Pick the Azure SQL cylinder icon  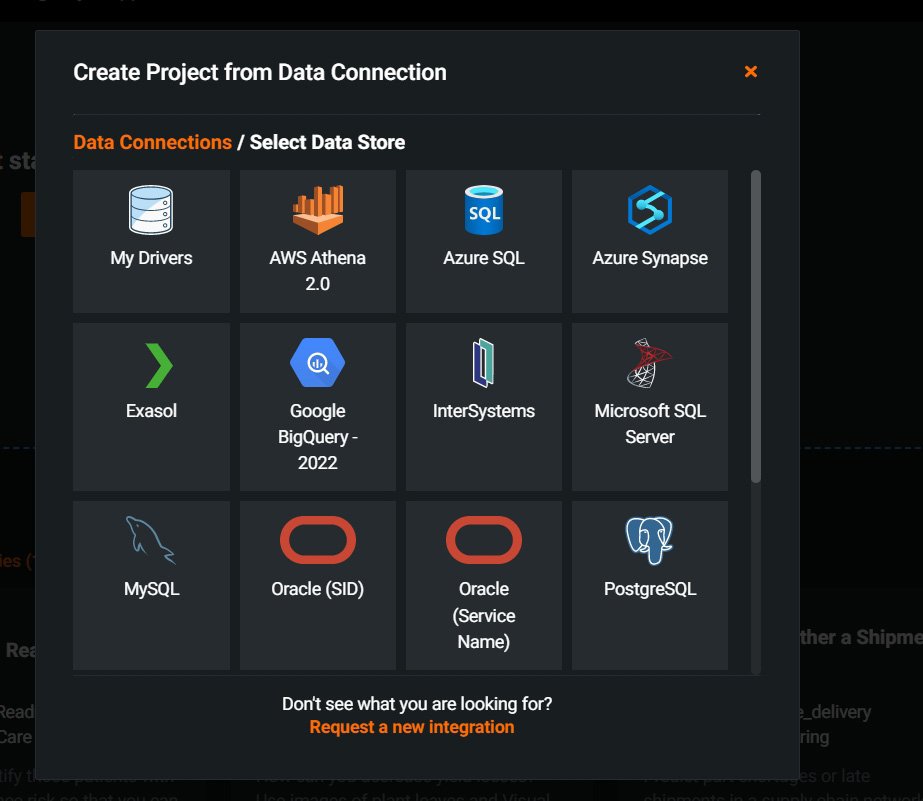(x=483, y=210)
